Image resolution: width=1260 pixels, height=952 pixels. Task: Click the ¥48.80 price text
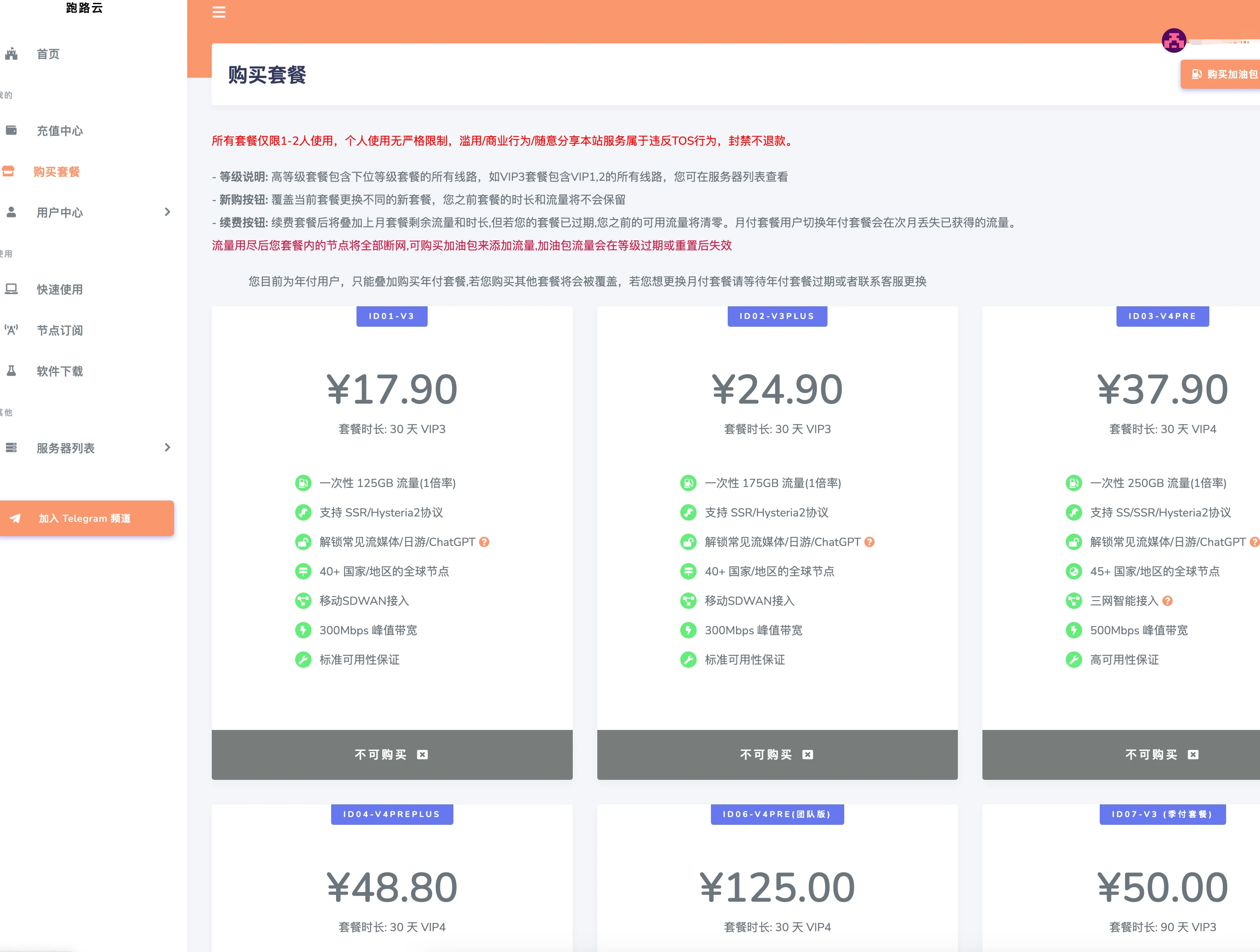pos(392,888)
